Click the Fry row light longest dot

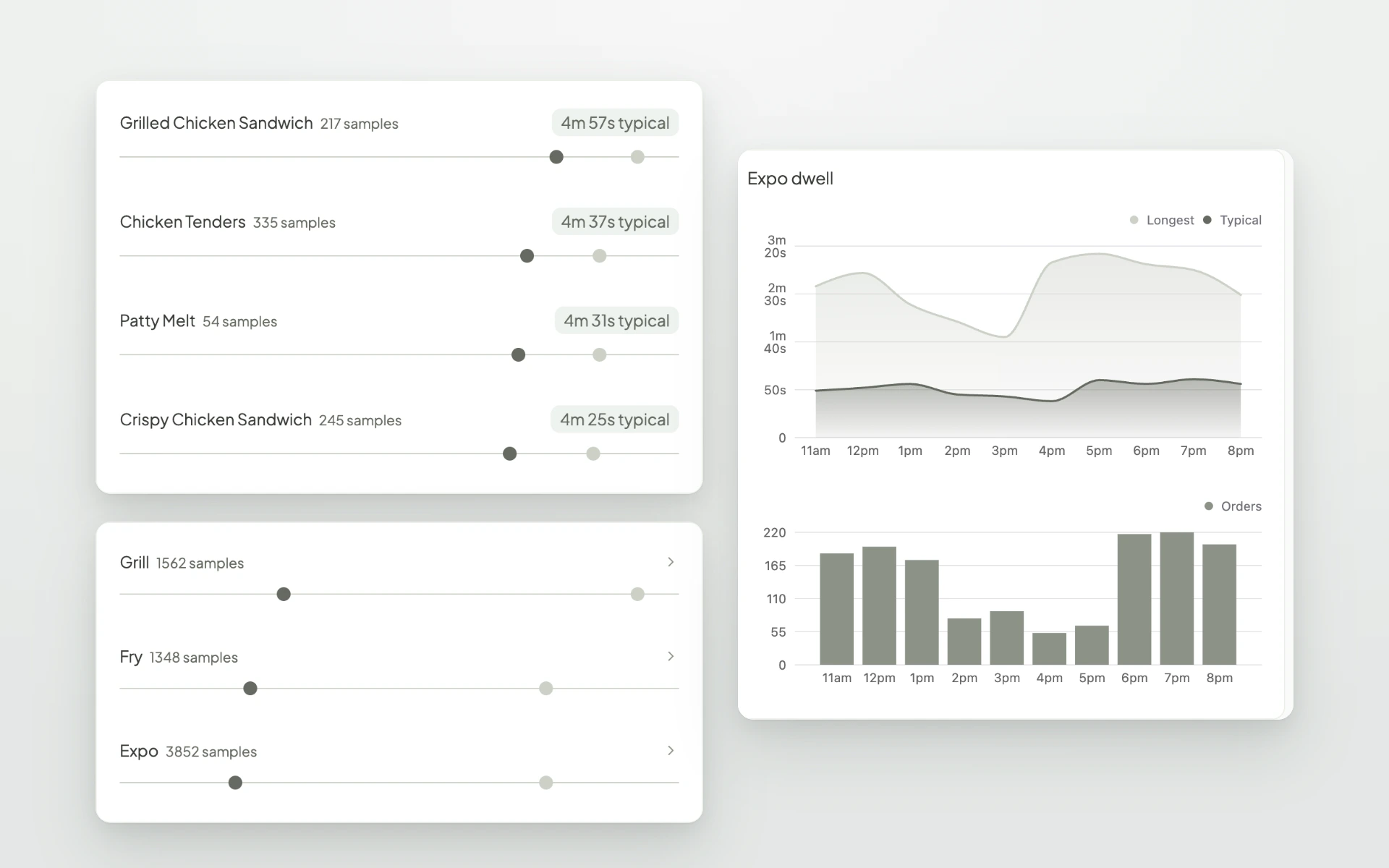pos(546,689)
